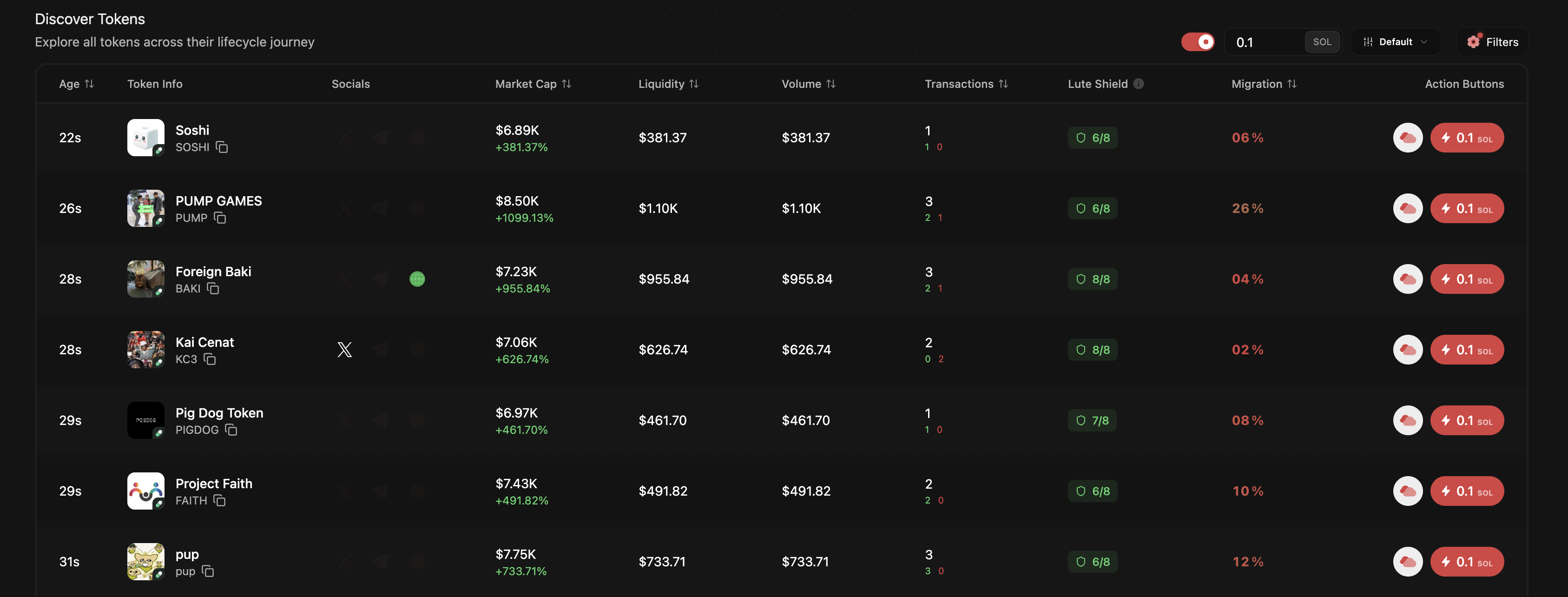Sort table by Market Cap

(533, 84)
